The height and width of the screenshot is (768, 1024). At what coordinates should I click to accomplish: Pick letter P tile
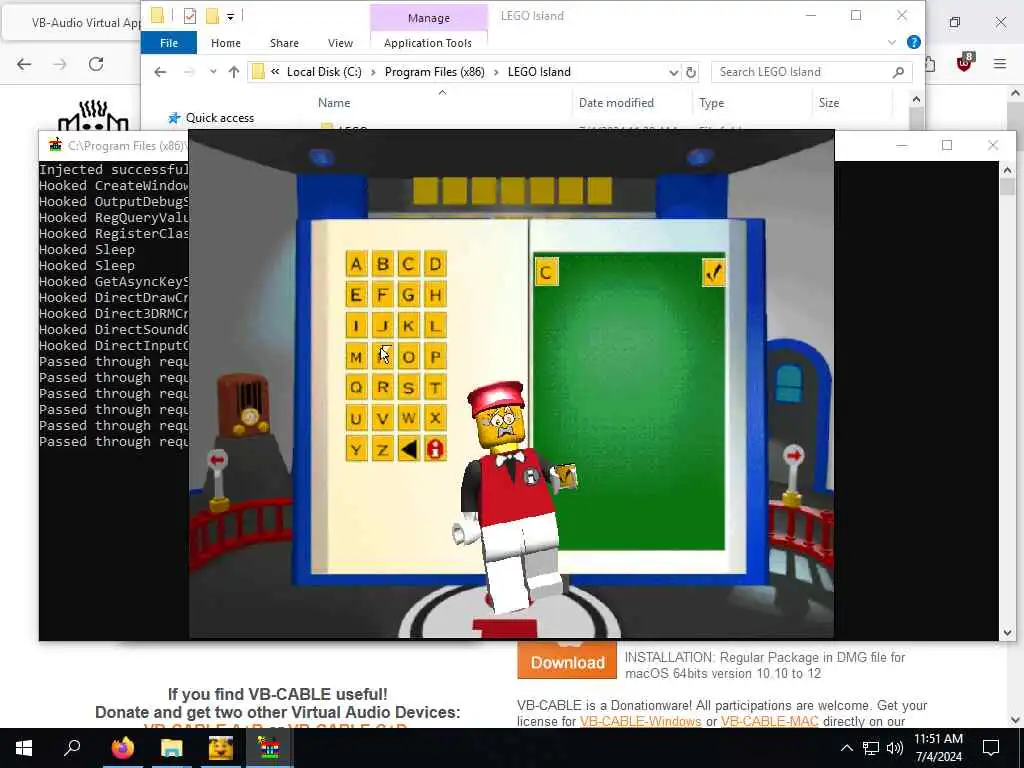click(x=435, y=357)
